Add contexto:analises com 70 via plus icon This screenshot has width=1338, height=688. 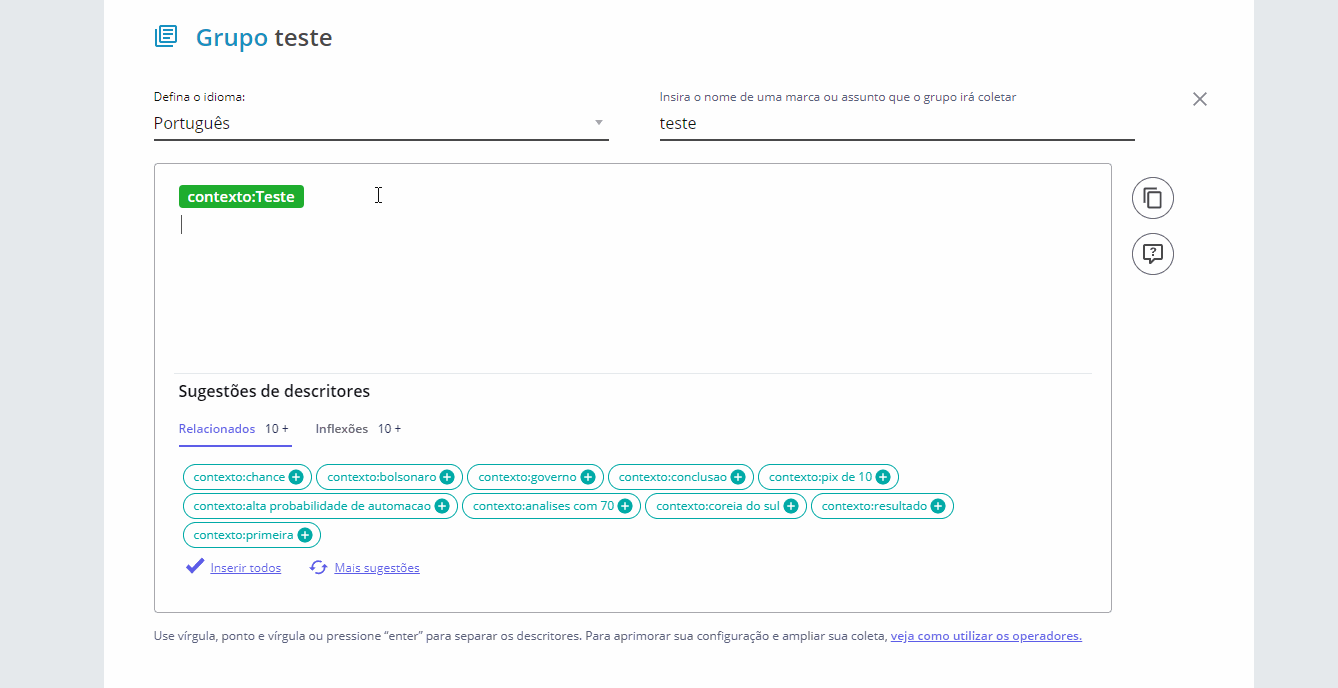click(625, 506)
